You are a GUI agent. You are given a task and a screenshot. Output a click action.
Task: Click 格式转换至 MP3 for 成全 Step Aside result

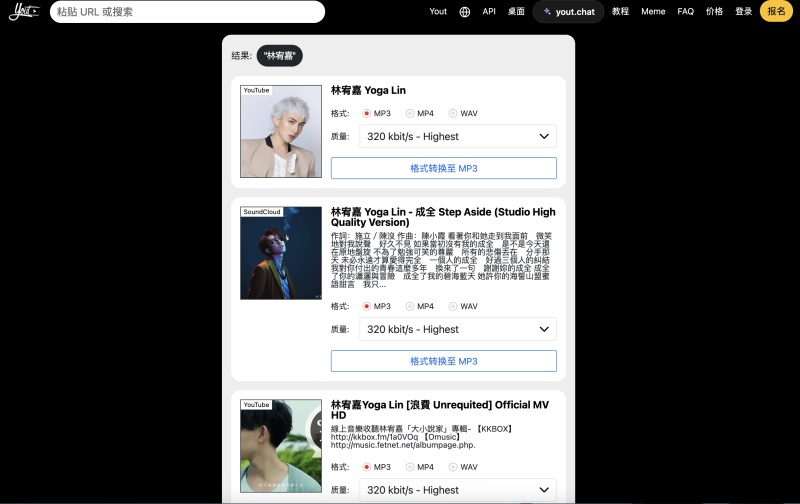(443, 361)
